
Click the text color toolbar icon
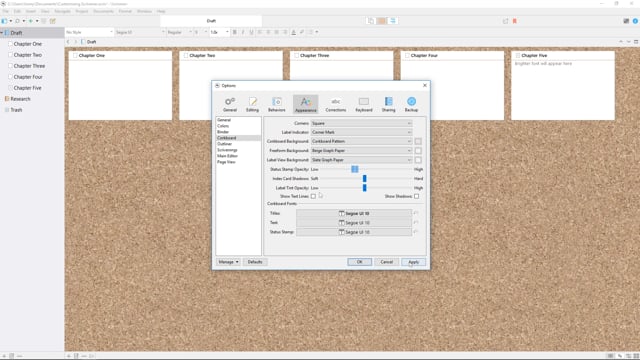293,32
